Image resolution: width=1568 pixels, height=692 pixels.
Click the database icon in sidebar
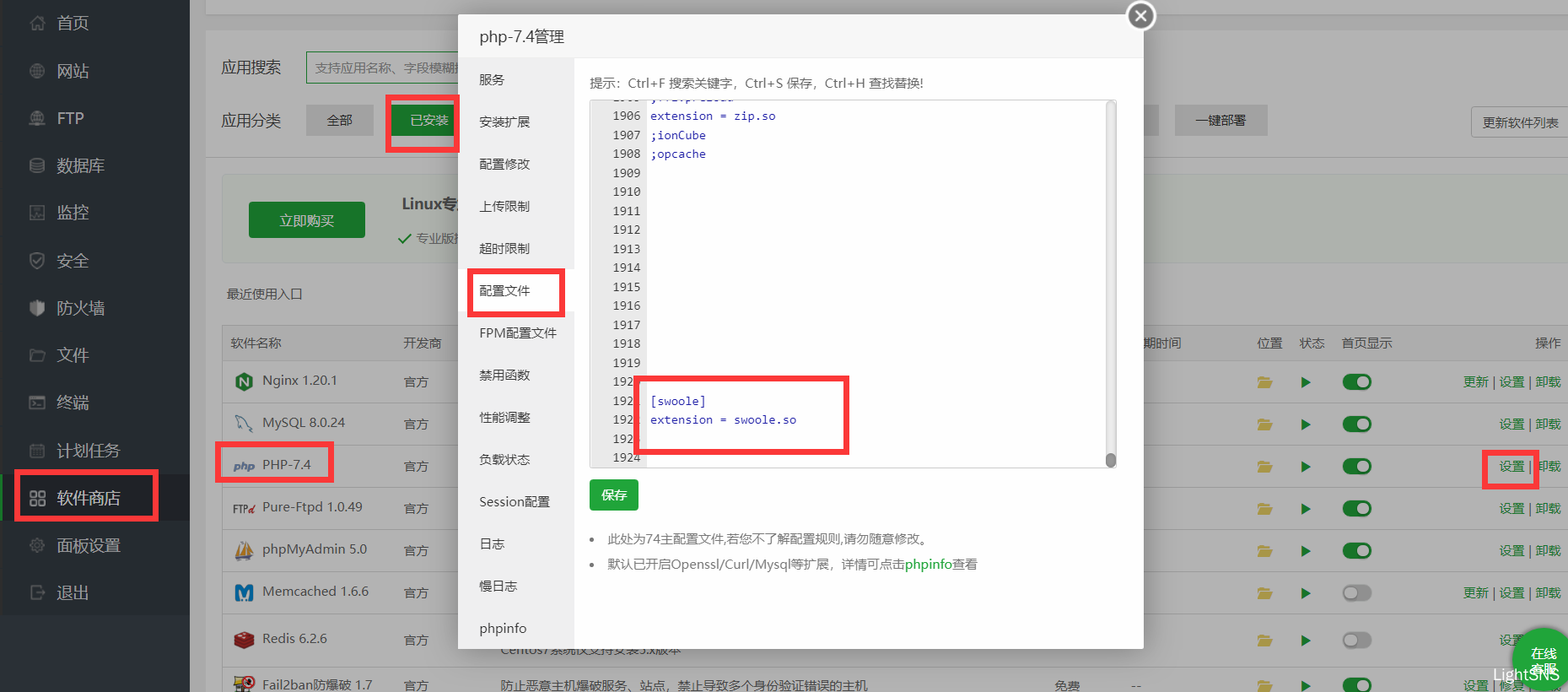[37, 165]
